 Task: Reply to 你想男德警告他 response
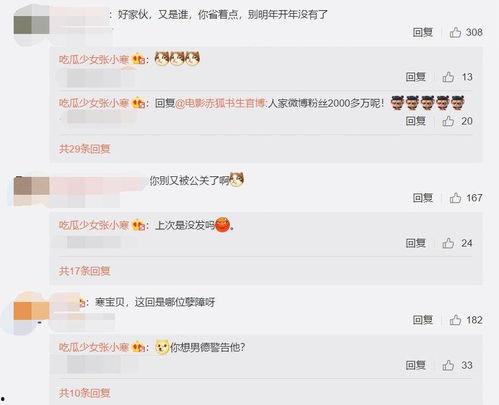[x=416, y=365]
